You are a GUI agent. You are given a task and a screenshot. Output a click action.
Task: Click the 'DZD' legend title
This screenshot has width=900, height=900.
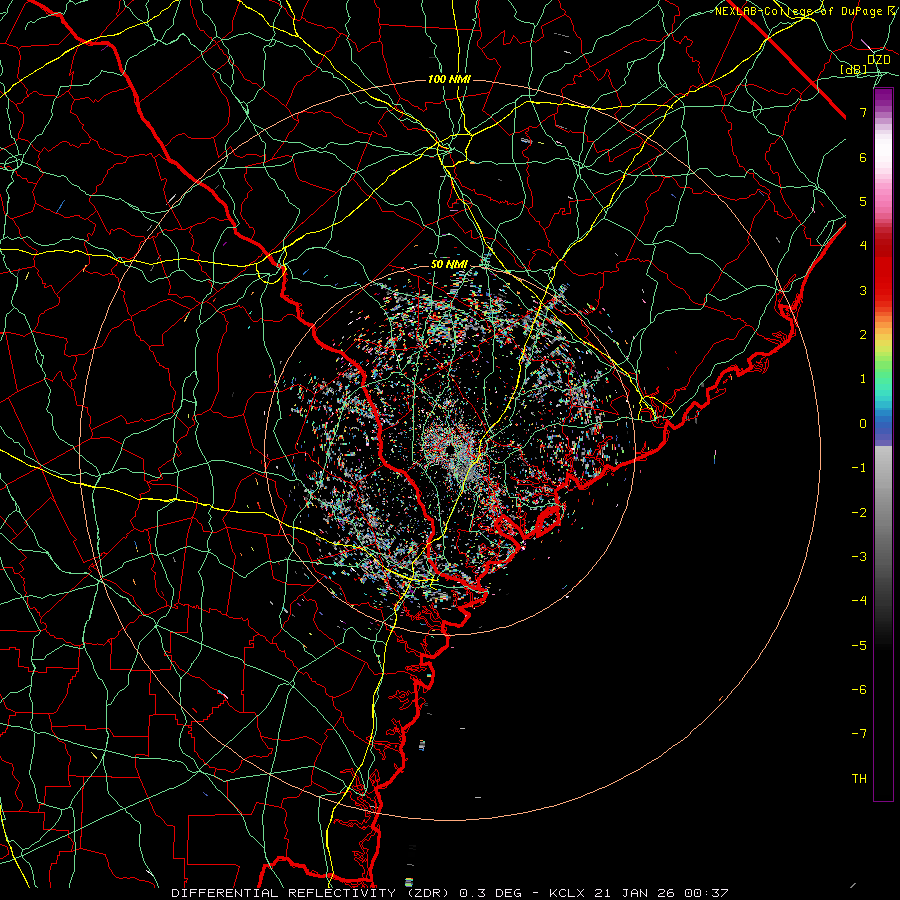click(878, 60)
